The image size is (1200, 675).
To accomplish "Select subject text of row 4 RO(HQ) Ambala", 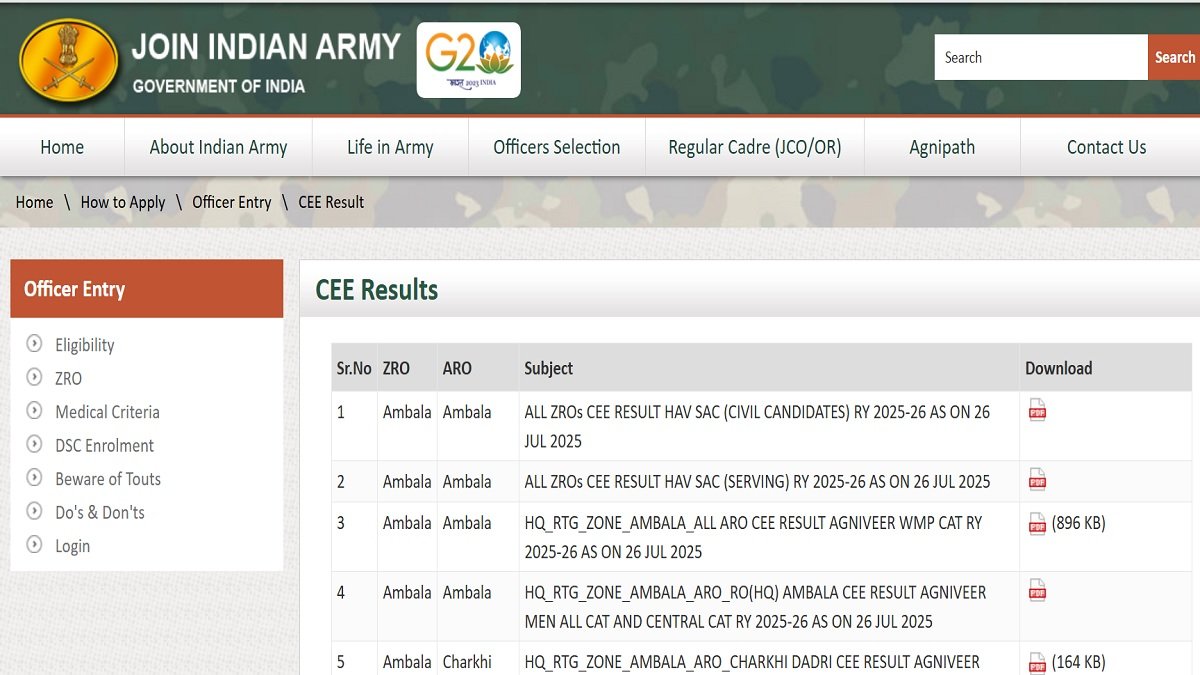I will coord(755,607).
